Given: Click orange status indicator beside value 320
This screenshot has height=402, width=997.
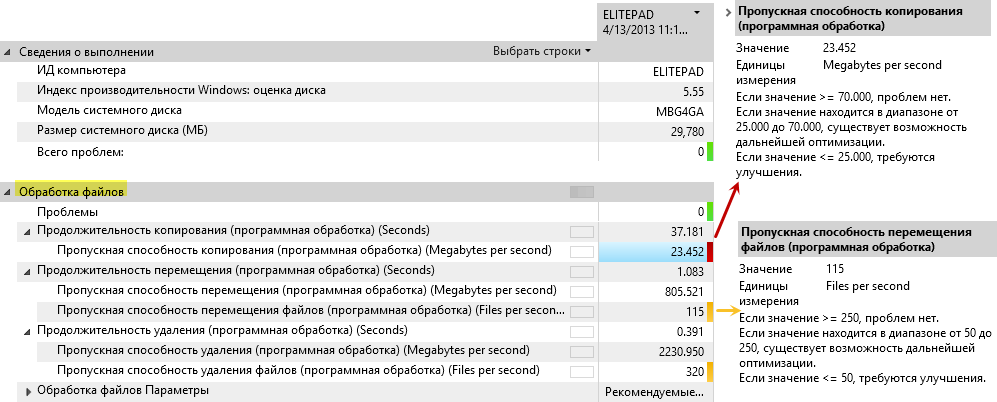Looking at the screenshot, I should click(x=710, y=371).
